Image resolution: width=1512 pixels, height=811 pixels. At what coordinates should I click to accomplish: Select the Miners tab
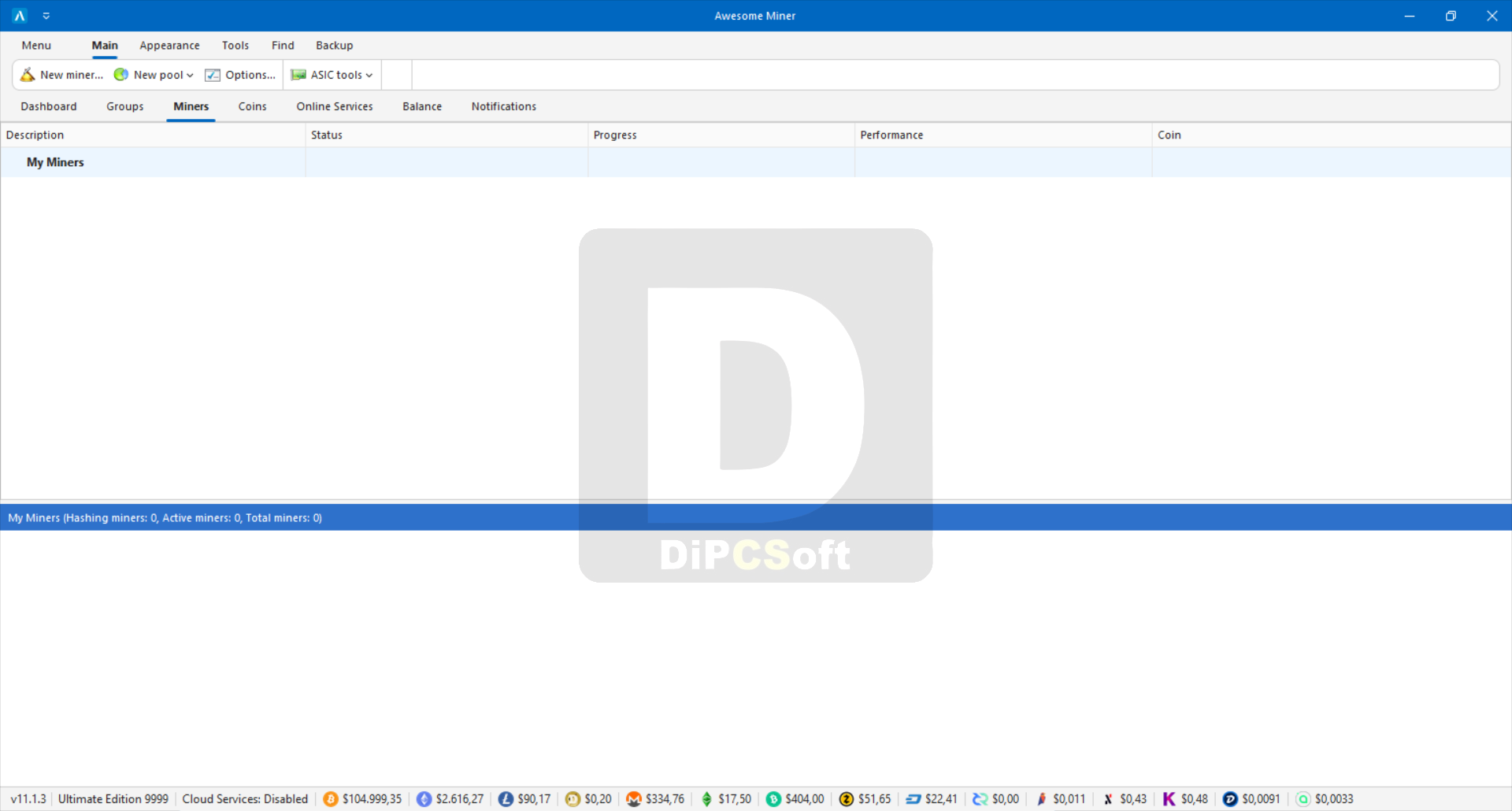click(x=191, y=106)
